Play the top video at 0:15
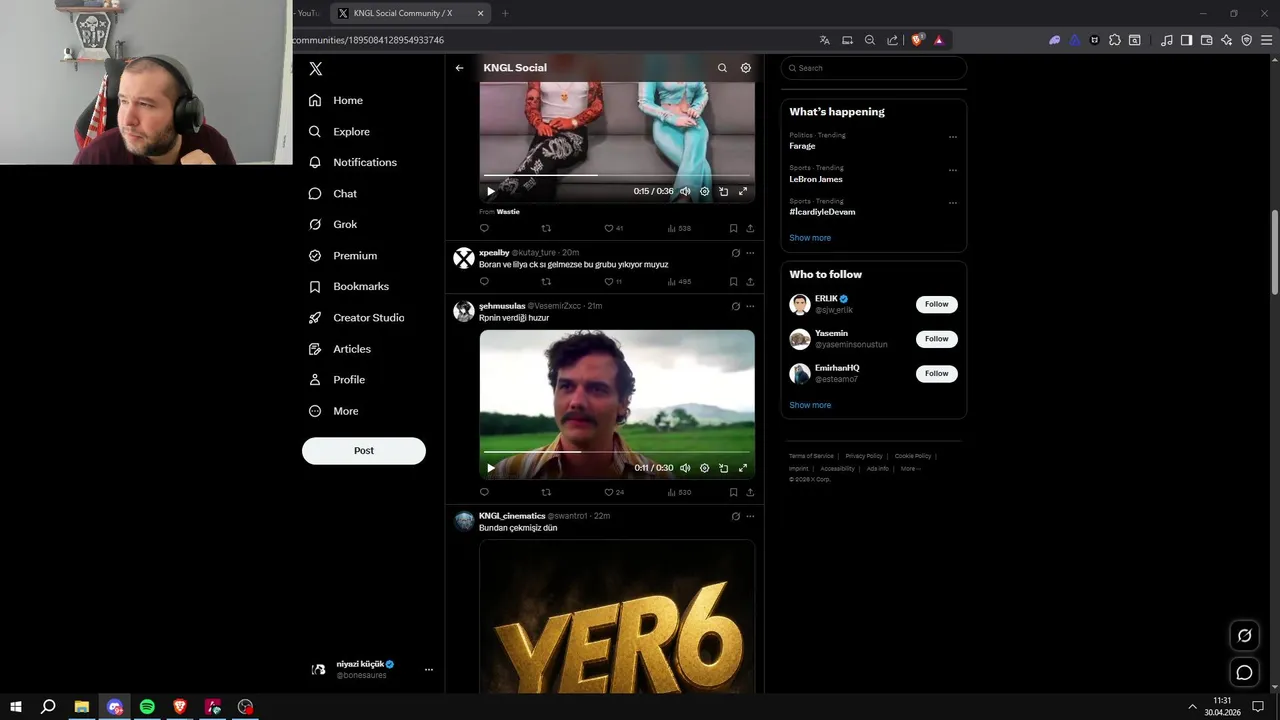This screenshot has height=720, width=1280. point(490,191)
